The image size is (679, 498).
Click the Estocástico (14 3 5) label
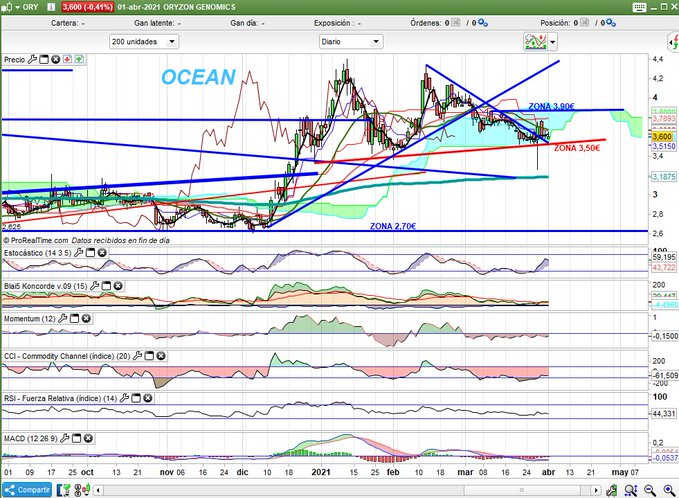38,253
